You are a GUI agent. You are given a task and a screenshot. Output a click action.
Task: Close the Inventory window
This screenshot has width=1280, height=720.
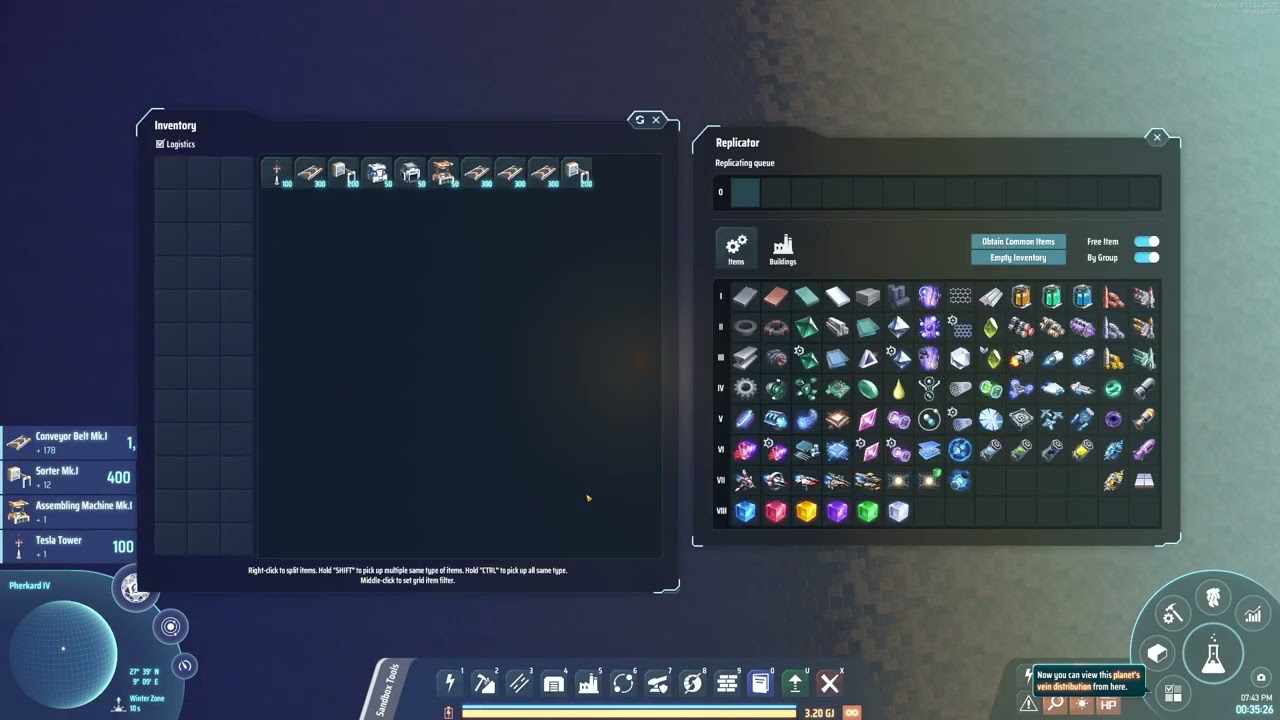tap(656, 120)
